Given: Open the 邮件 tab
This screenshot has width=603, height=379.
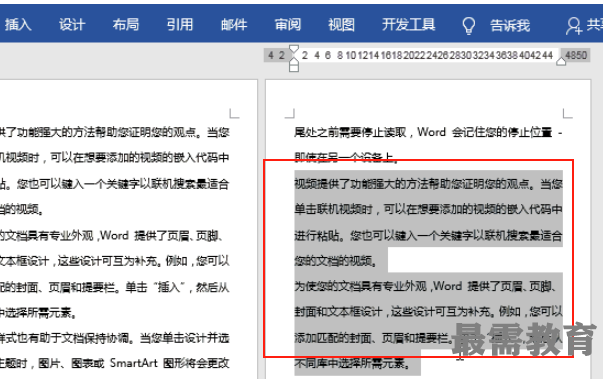Looking at the screenshot, I should coord(233,25).
